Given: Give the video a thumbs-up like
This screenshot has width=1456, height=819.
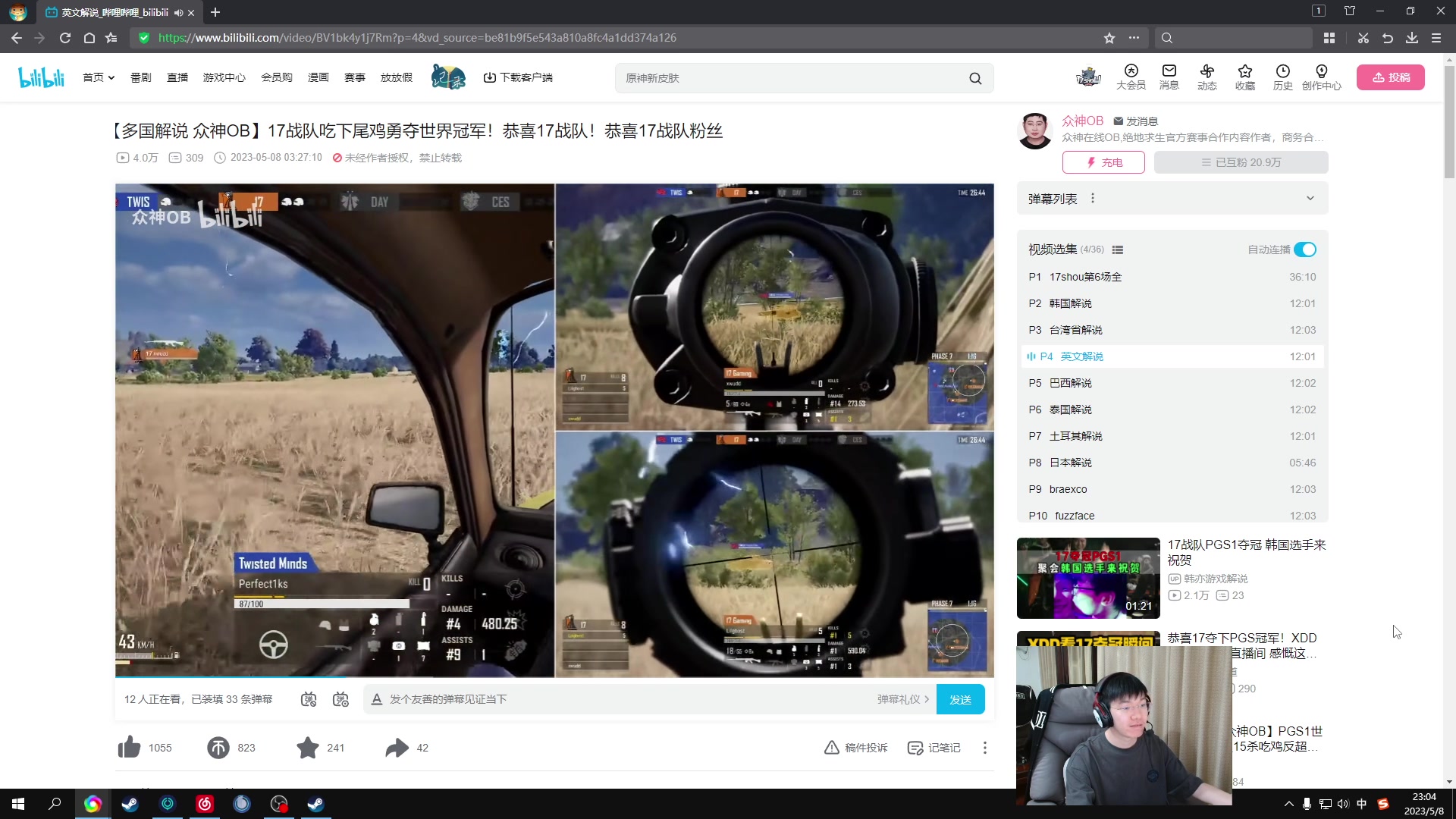Looking at the screenshot, I should tap(130, 748).
